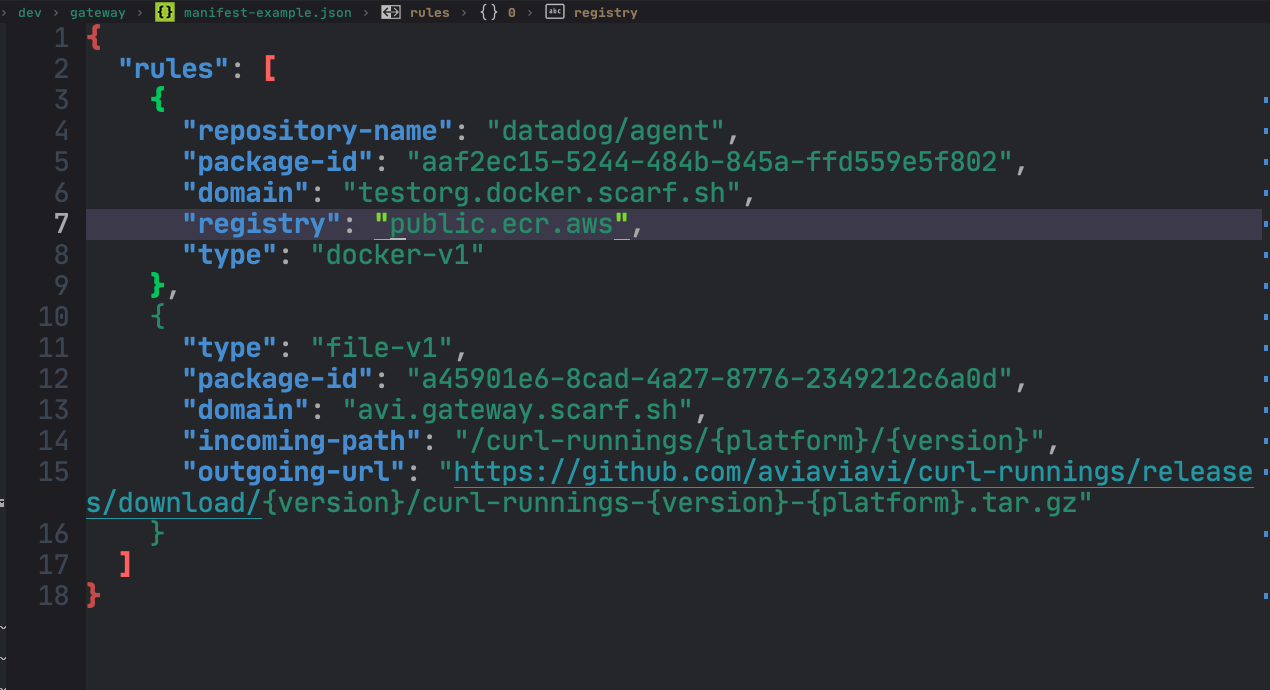Click the braces icon beside 0 breadcrumb
This screenshot has height=690, width=1270.
tap(489, 12)
